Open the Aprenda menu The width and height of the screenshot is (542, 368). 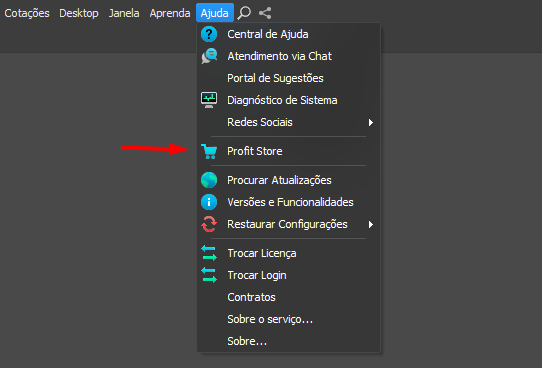coord(170,13)
